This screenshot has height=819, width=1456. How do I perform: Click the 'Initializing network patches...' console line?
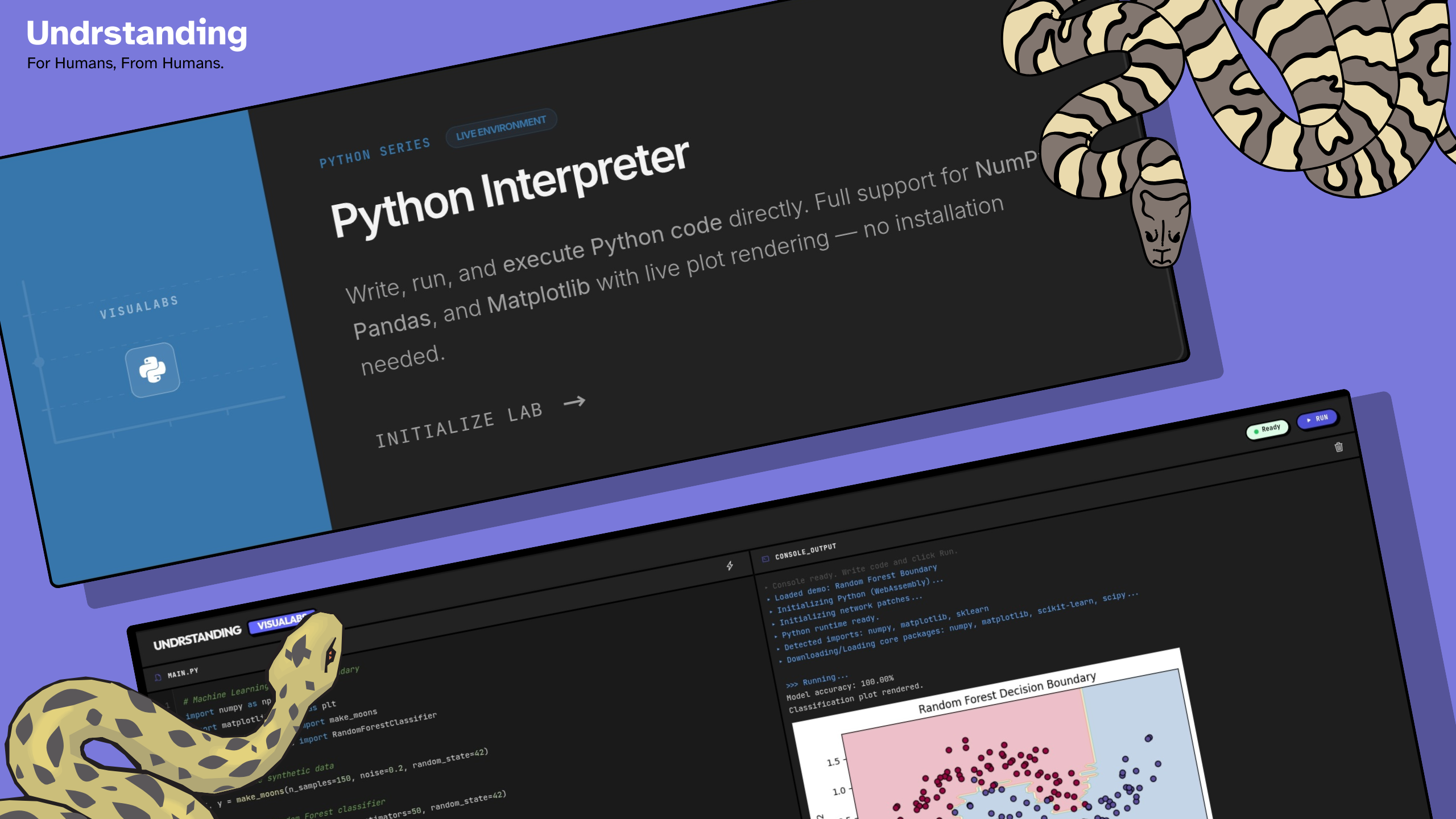(846, 611)
